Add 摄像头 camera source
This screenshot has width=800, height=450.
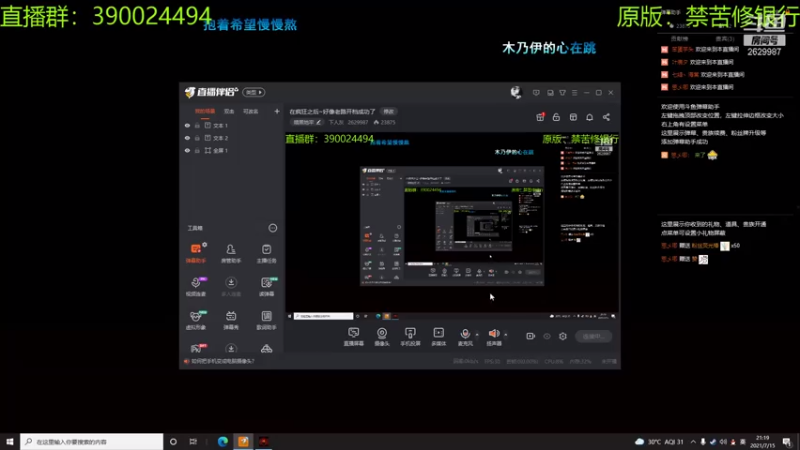382,337
